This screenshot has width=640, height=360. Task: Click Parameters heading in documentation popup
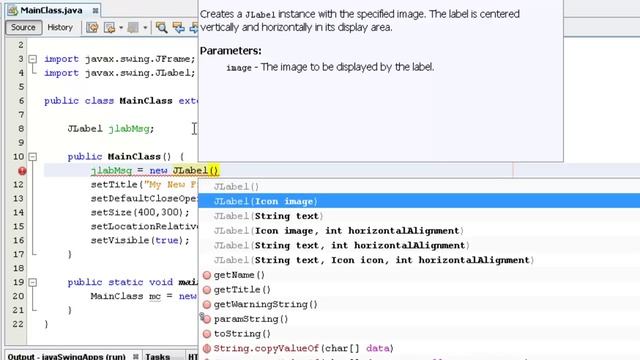point(231,51)
